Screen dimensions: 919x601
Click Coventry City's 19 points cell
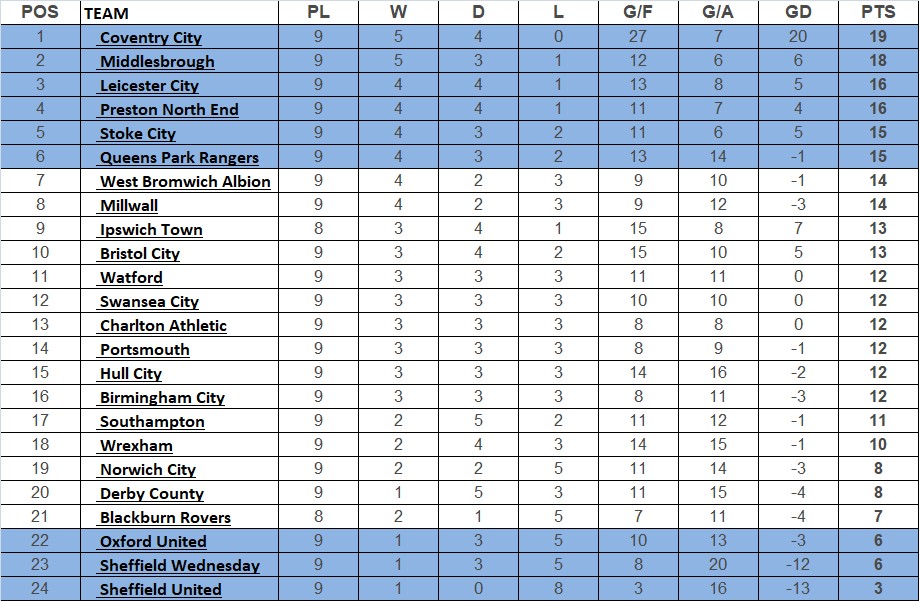(x=878, y=37)
